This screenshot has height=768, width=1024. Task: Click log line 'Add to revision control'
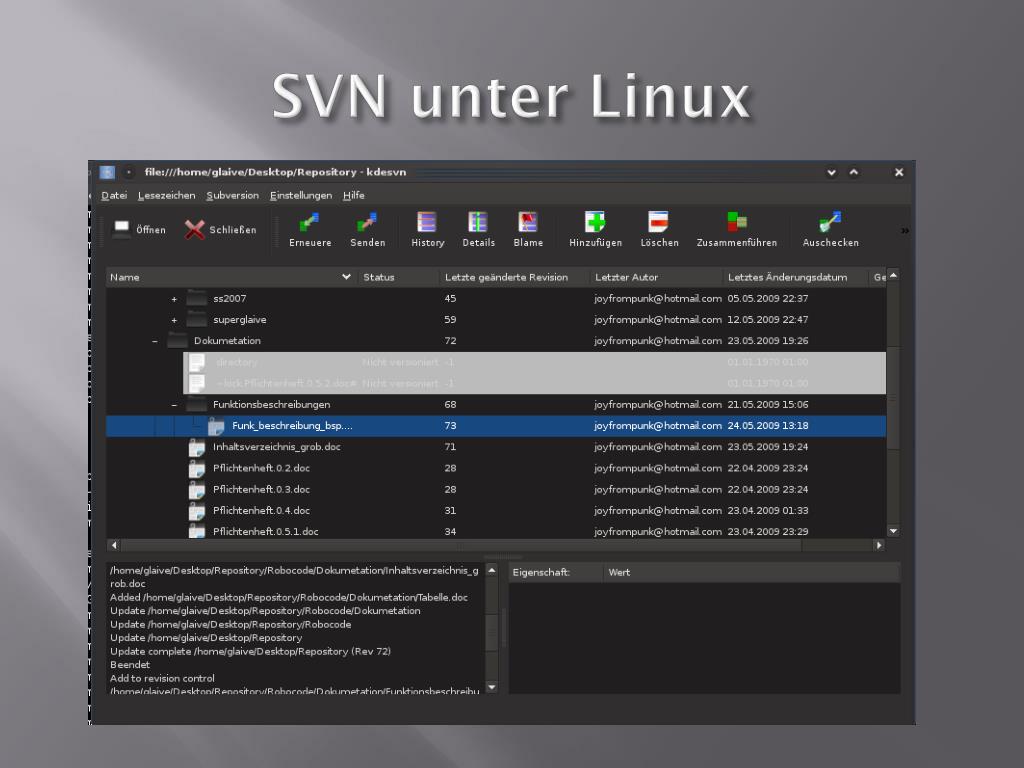tap(162, 678)
